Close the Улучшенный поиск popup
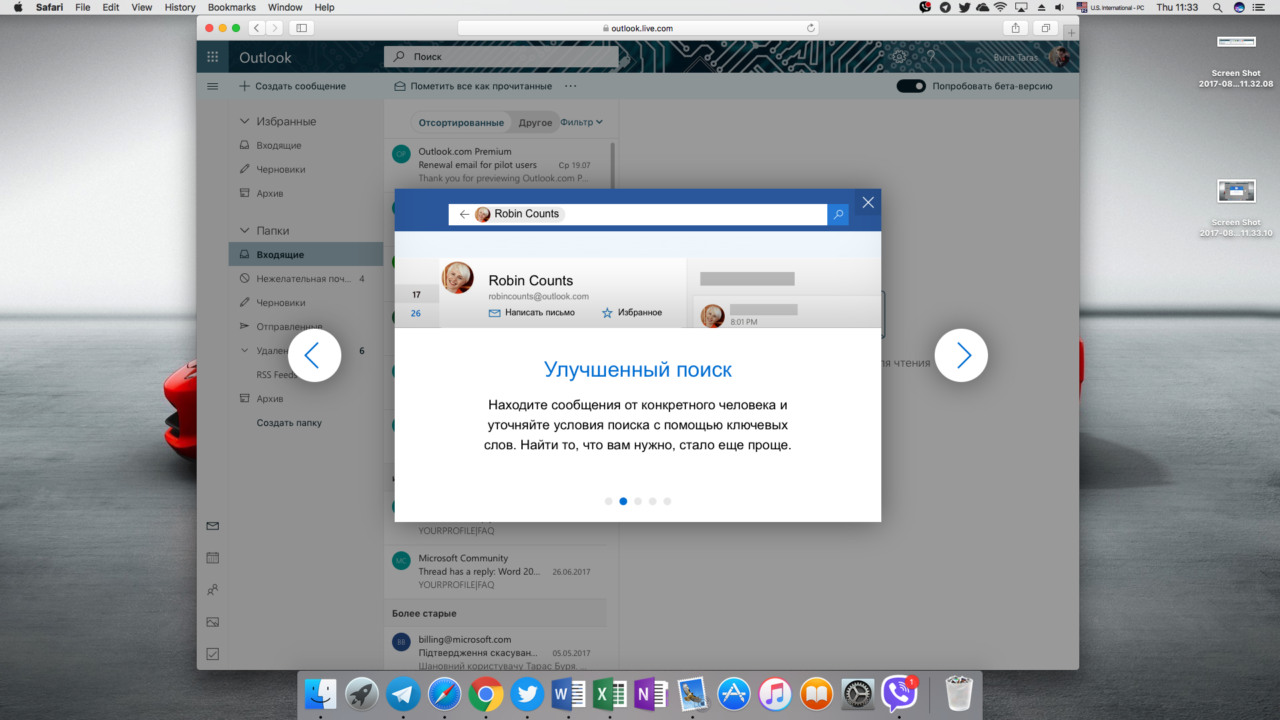1280x720 pixels. tap(868, 202)
